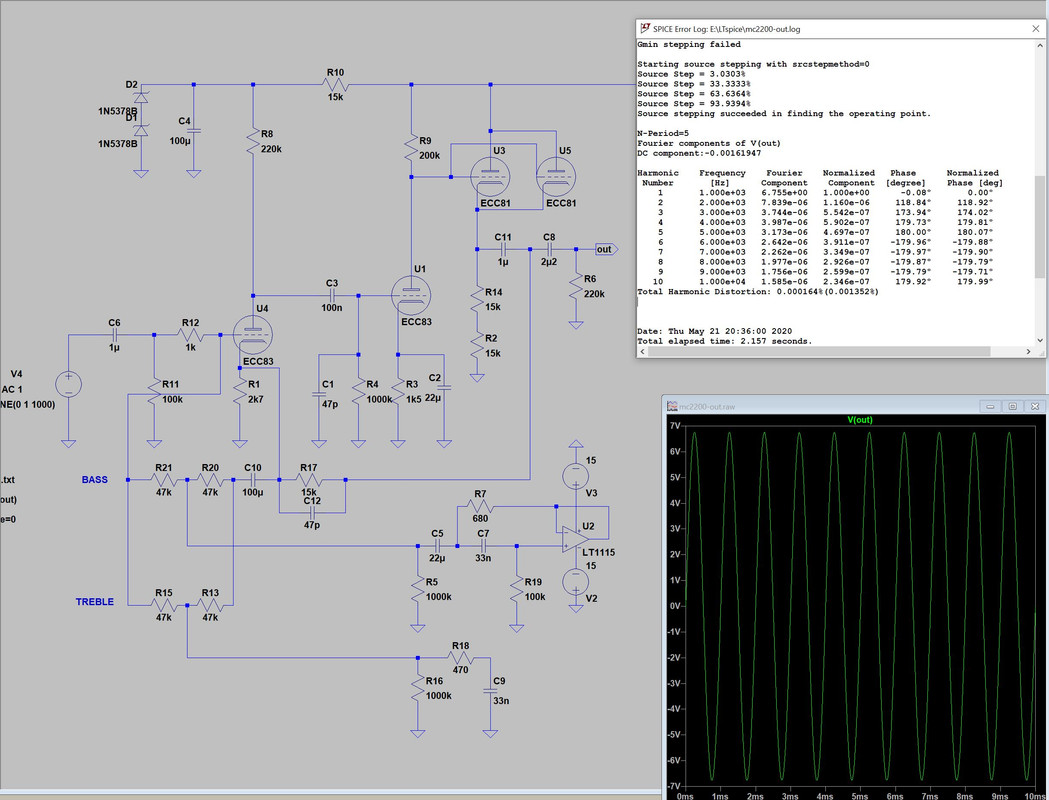
Task: Select the R6 load resistor symbol
Action: click(x=575, y=288)
